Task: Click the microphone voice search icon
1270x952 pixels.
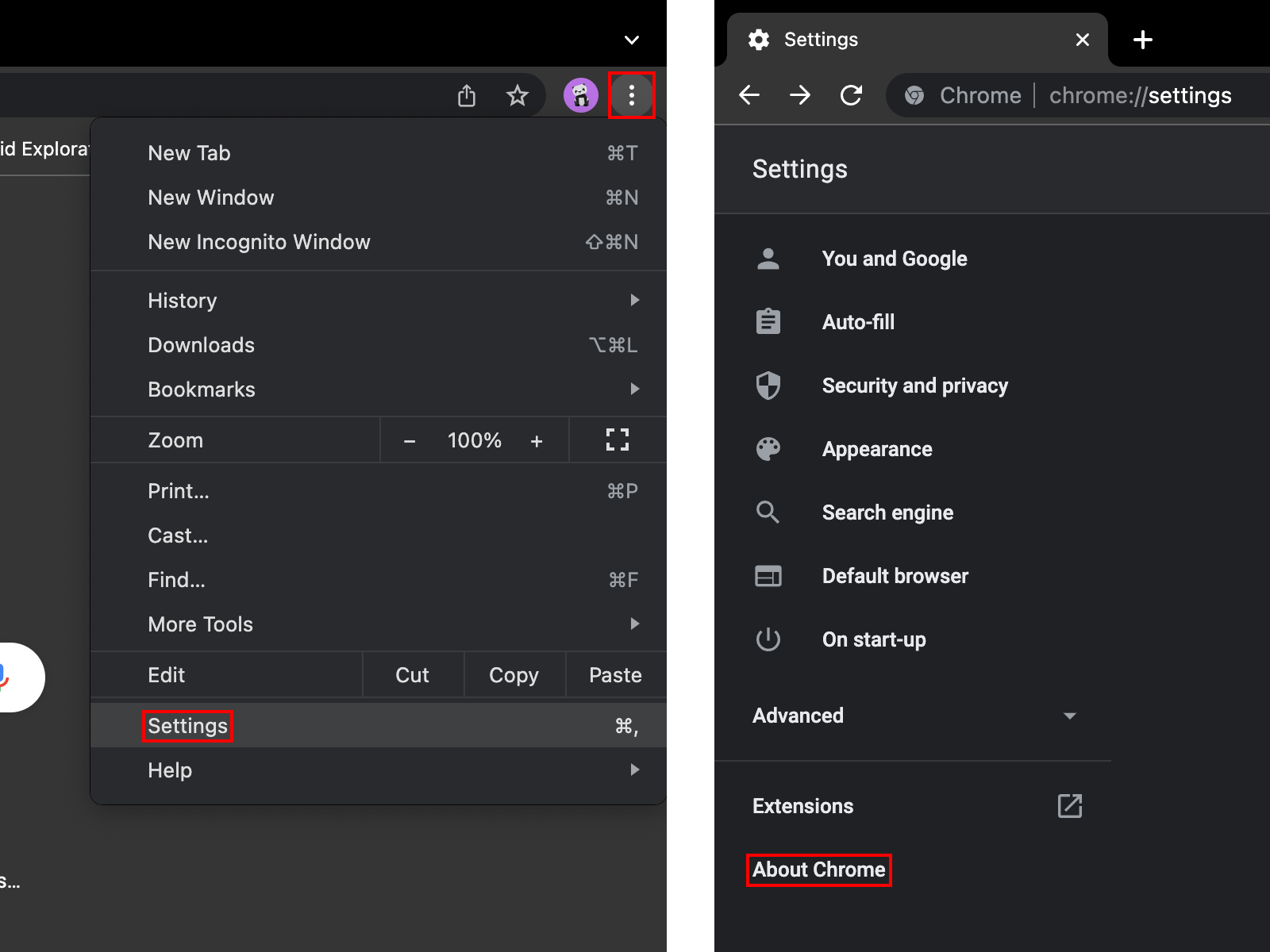Action: 3,677
